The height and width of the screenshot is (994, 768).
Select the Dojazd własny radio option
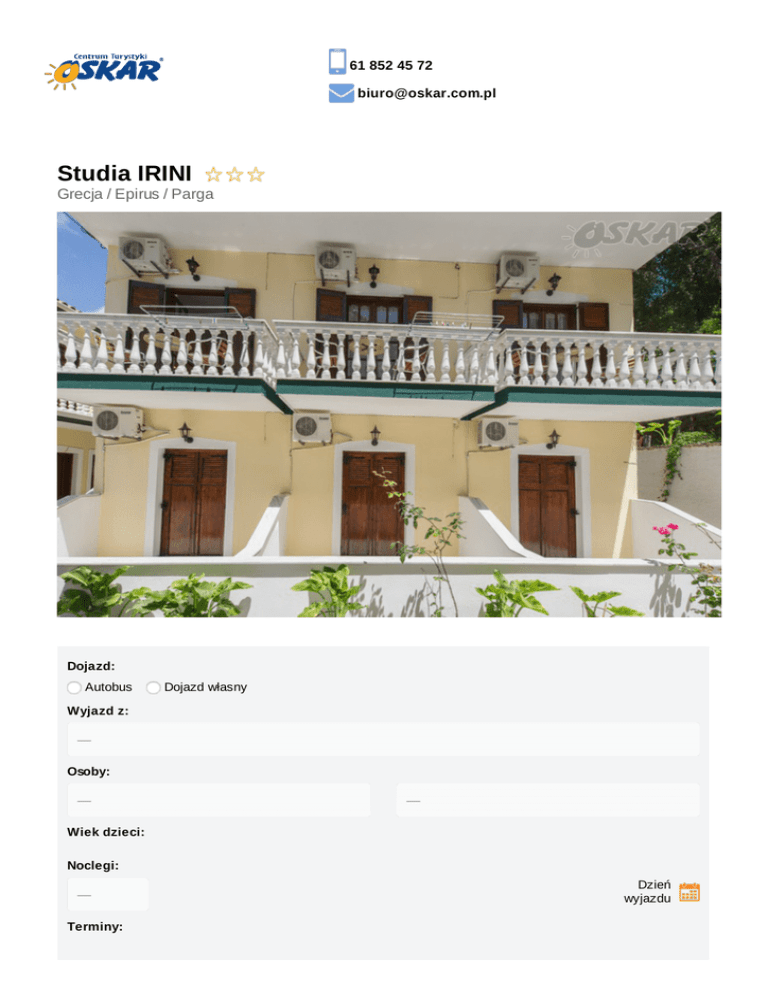[153, 687]
